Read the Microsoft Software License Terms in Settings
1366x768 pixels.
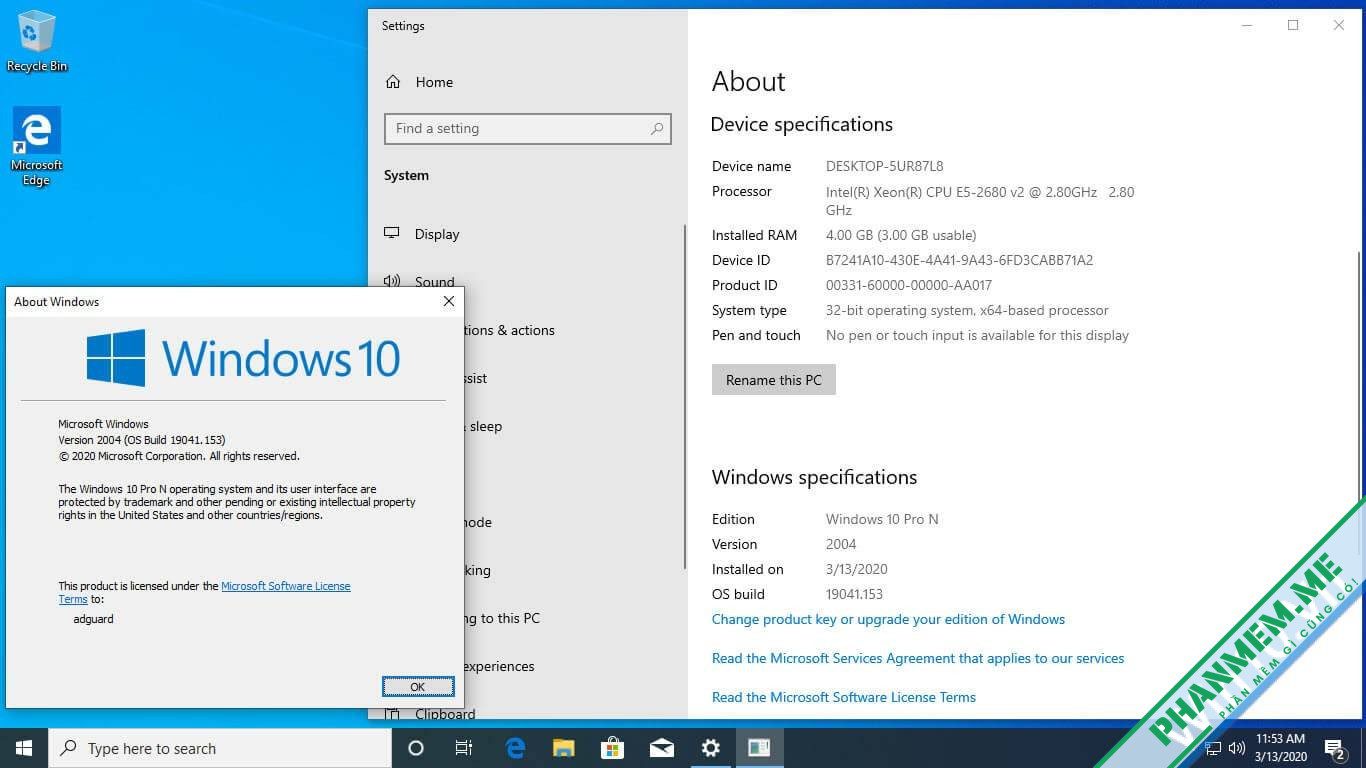pos(844,697)
